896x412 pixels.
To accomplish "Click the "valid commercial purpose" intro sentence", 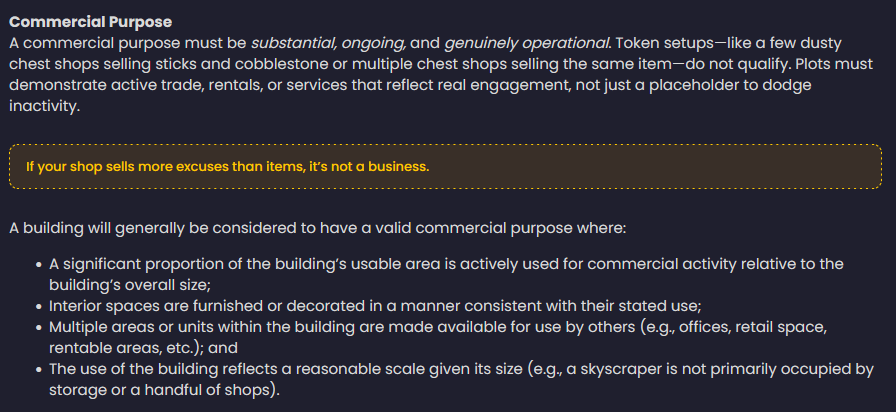I will 316,228.
